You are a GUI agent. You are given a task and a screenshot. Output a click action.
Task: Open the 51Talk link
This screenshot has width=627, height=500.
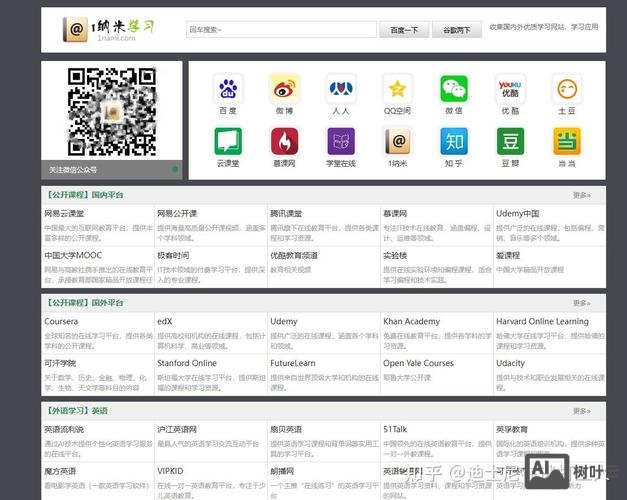395,430
